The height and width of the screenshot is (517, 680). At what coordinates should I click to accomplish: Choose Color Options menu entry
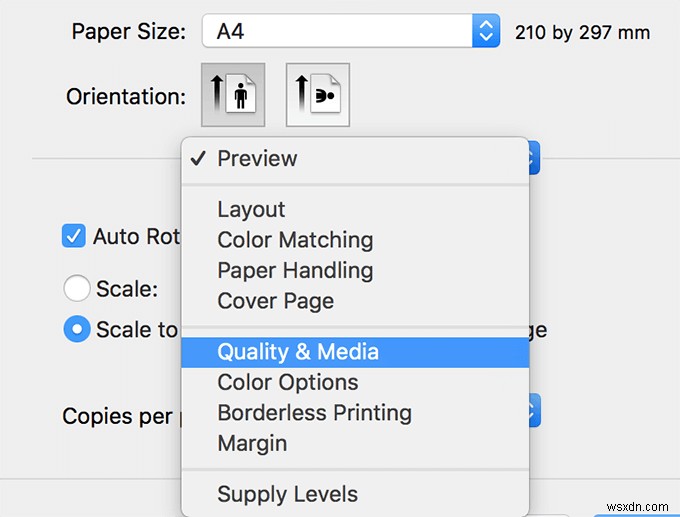pos(287,382)
